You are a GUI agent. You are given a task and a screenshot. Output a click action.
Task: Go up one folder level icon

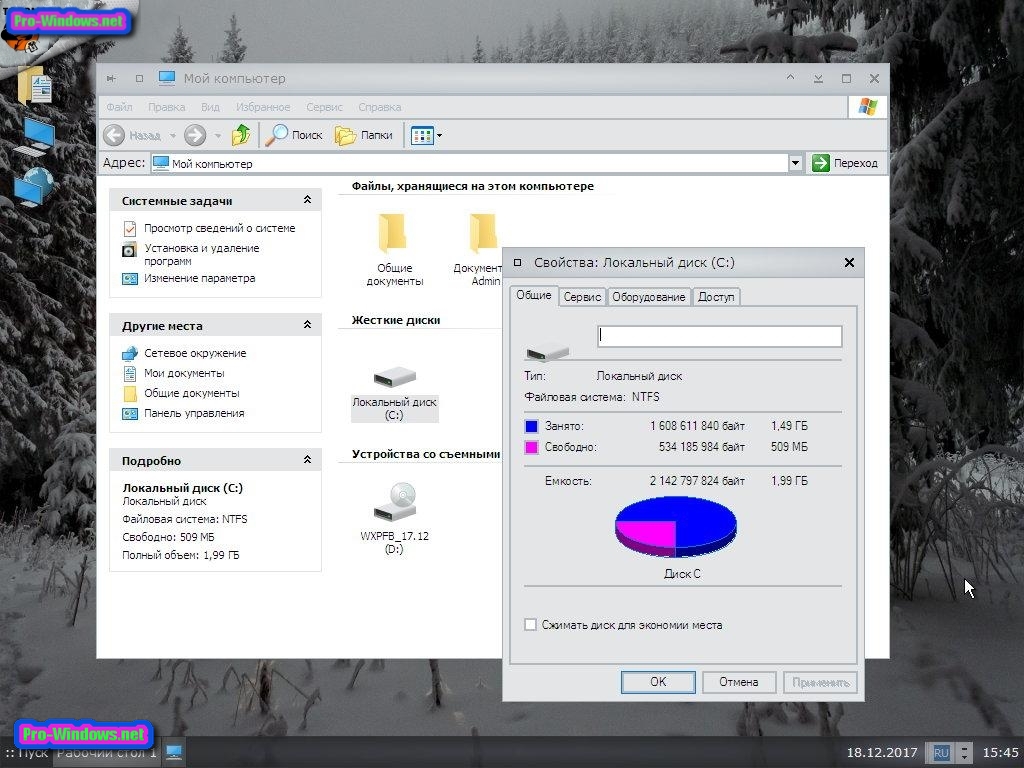(241, 135)
